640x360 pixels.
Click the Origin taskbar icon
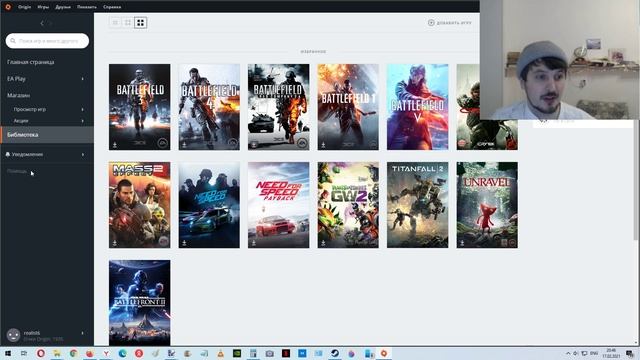[x=384, y=353]
